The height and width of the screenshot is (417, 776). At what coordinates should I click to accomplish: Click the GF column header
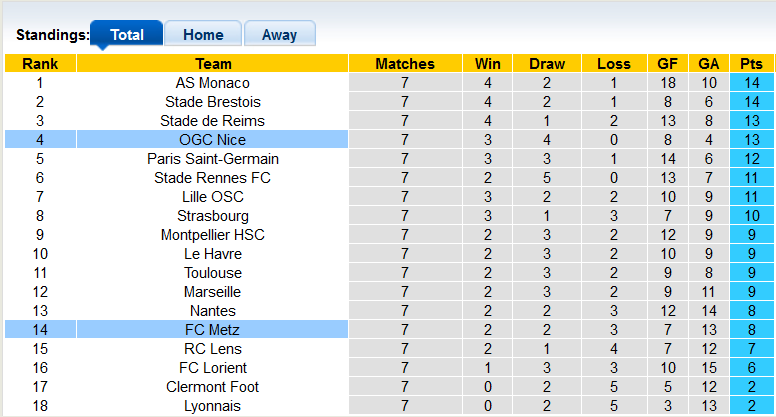(x=668, y=64)
